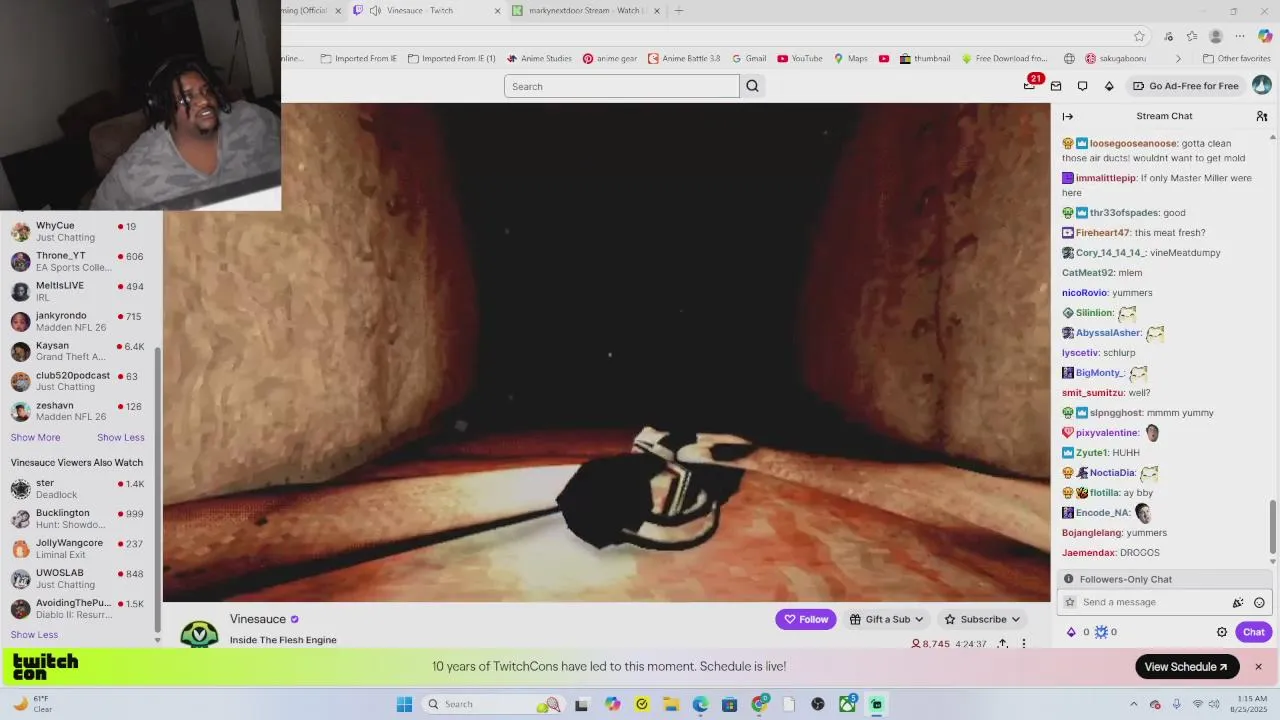Open browser Settings and more menu
Image resolution: width=1280 pixels, height=720 pixels.
1240,36
